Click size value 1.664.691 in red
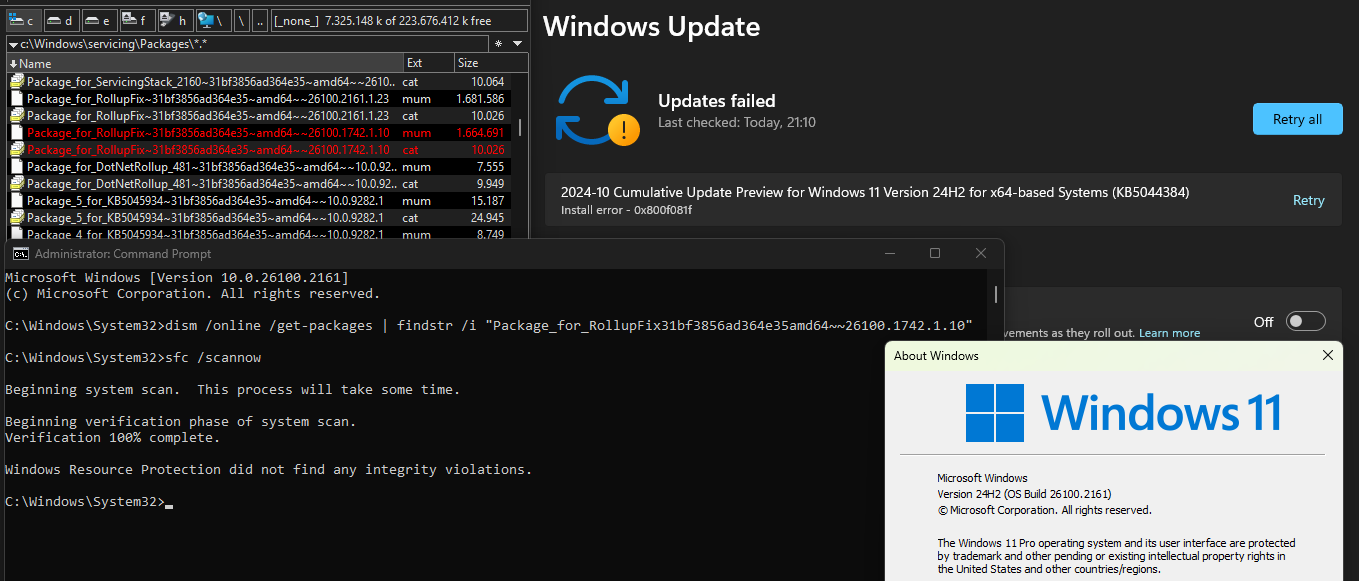This screenshot has height=581, width=1359. [x=479, y=132]
